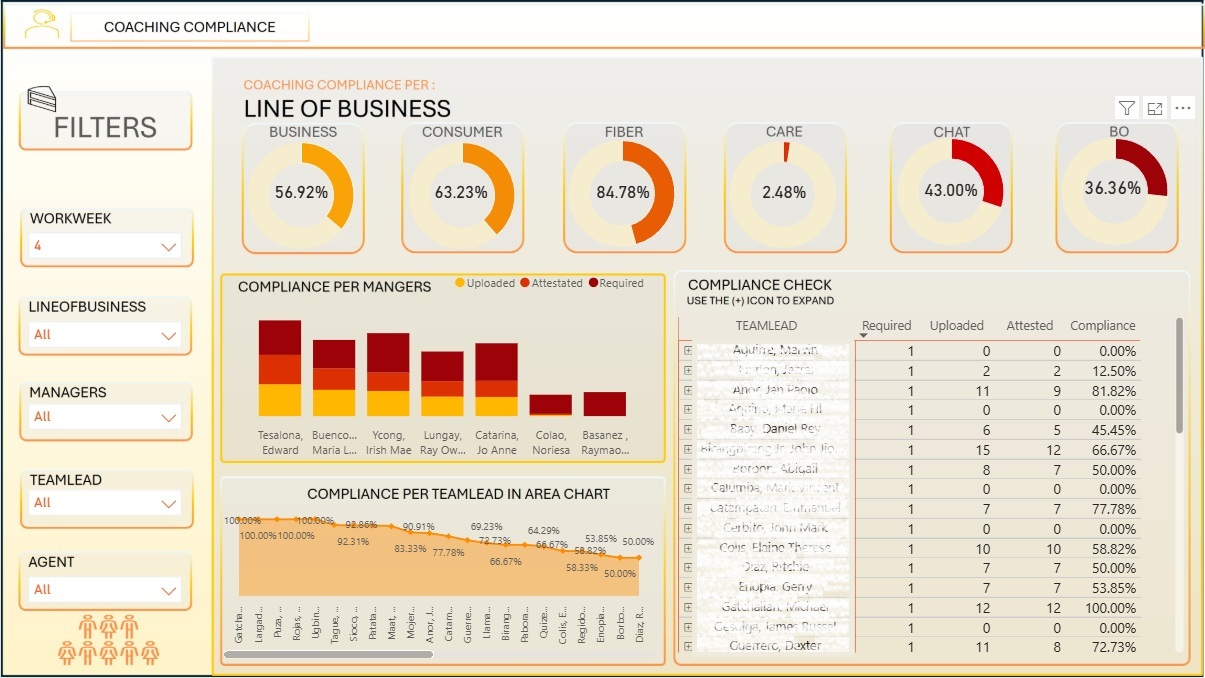Image resolution: width=1205 pixels, height=678 pixels.
Task: Click the 81.82% compliance cell
Action: click(1114, 390)
